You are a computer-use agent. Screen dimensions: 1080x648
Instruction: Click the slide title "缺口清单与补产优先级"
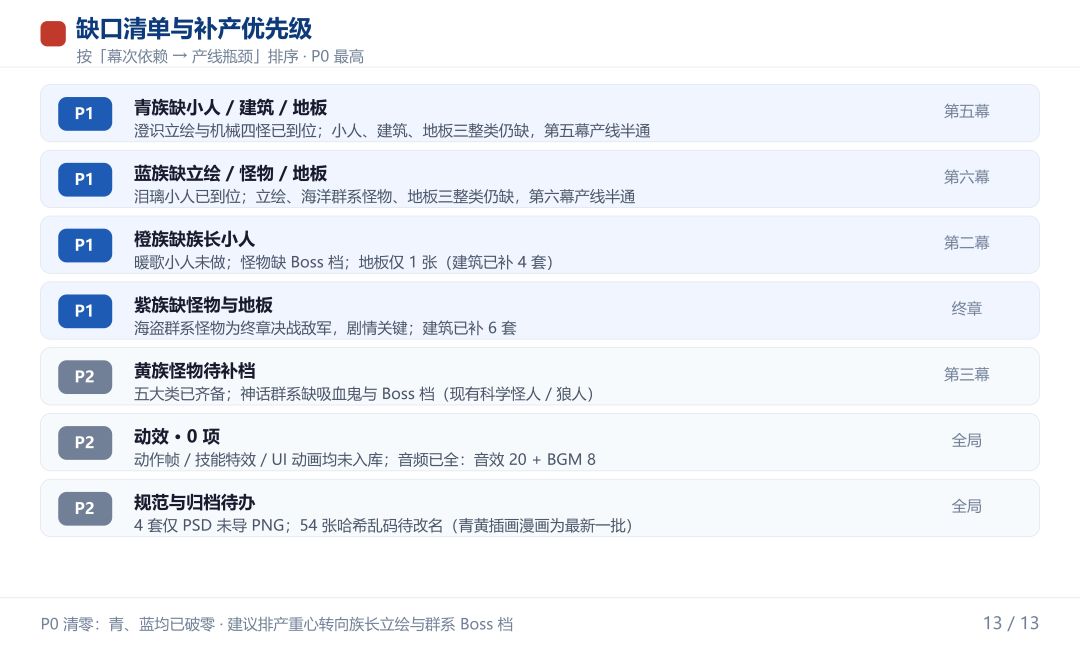point(194,29)
